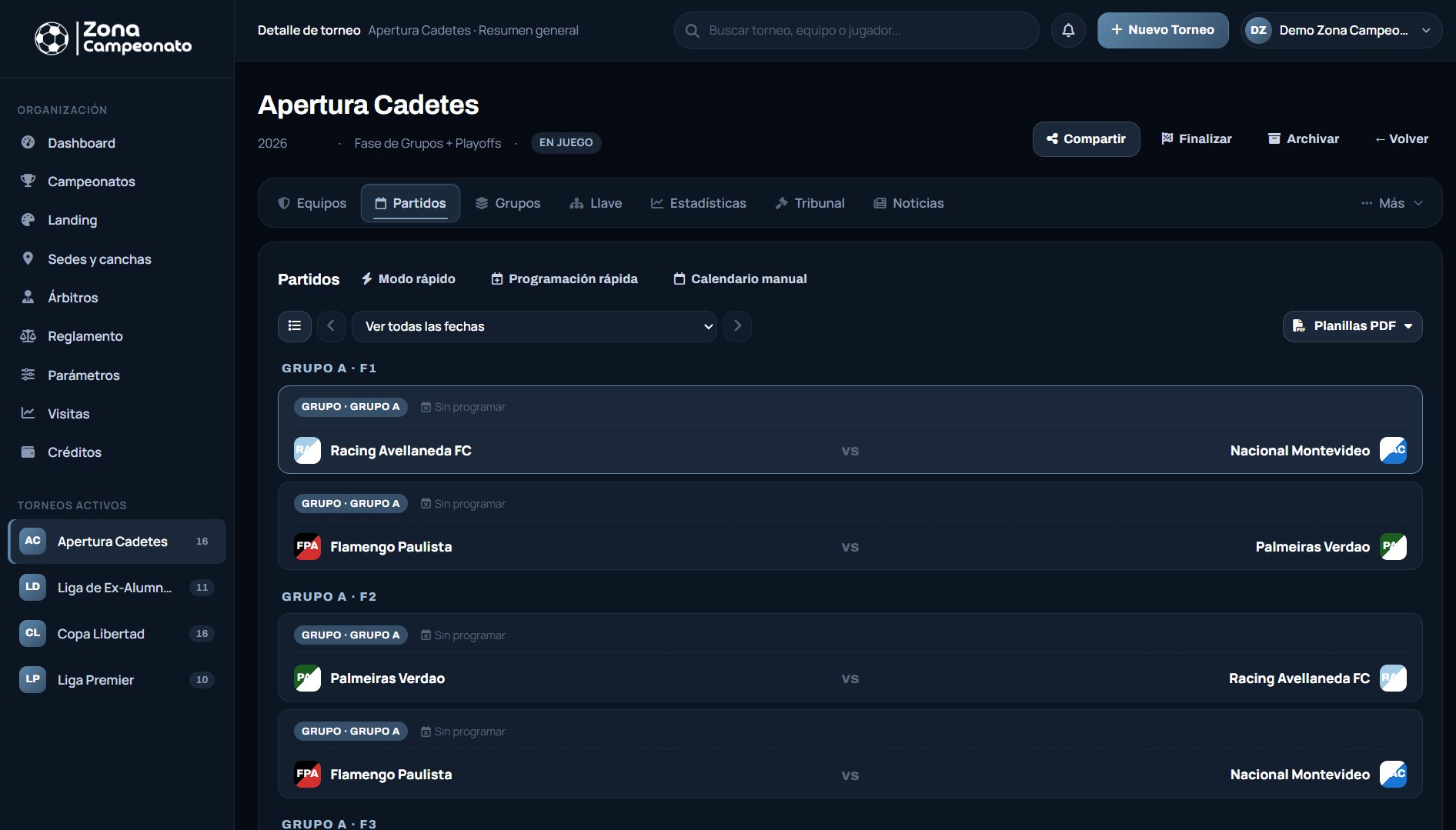1456x830 pixels.
Task: Click Nacional Montevideo crest in F2 match
Action: tap(1393, 775)
